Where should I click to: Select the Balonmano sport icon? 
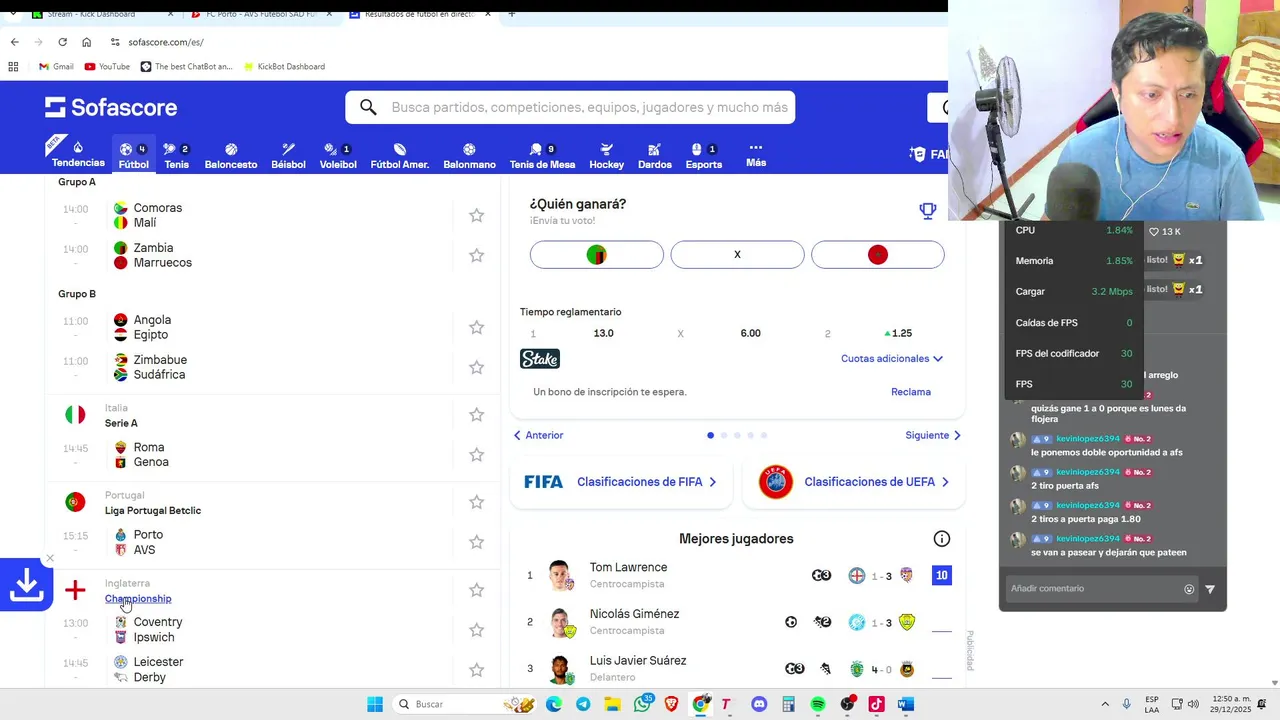pos(469,155)
